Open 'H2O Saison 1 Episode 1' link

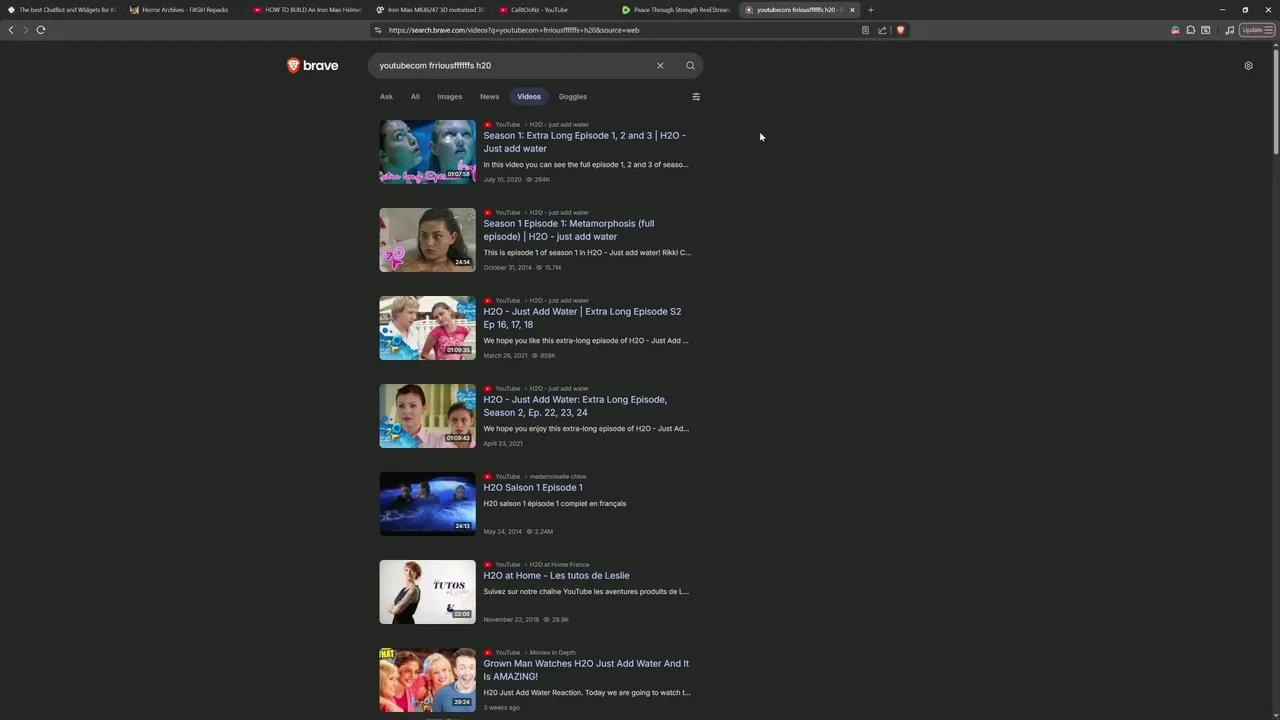click(533, 488)
